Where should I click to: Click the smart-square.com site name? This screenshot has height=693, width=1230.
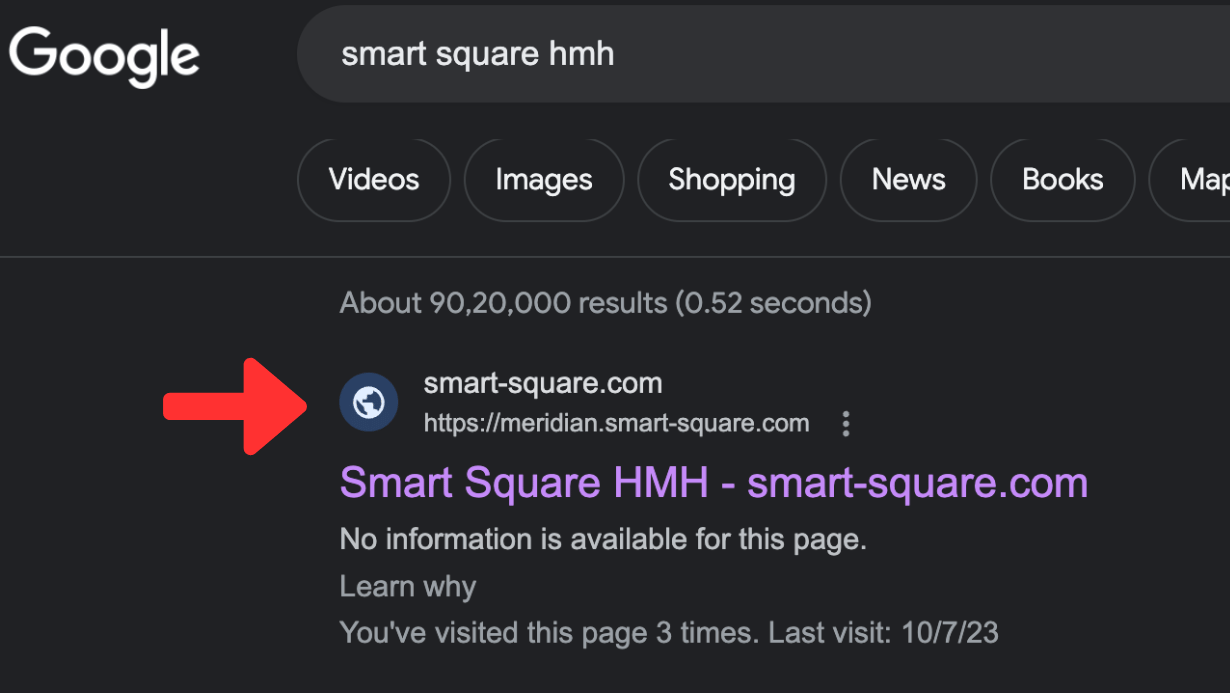click(x=542, y=382)
